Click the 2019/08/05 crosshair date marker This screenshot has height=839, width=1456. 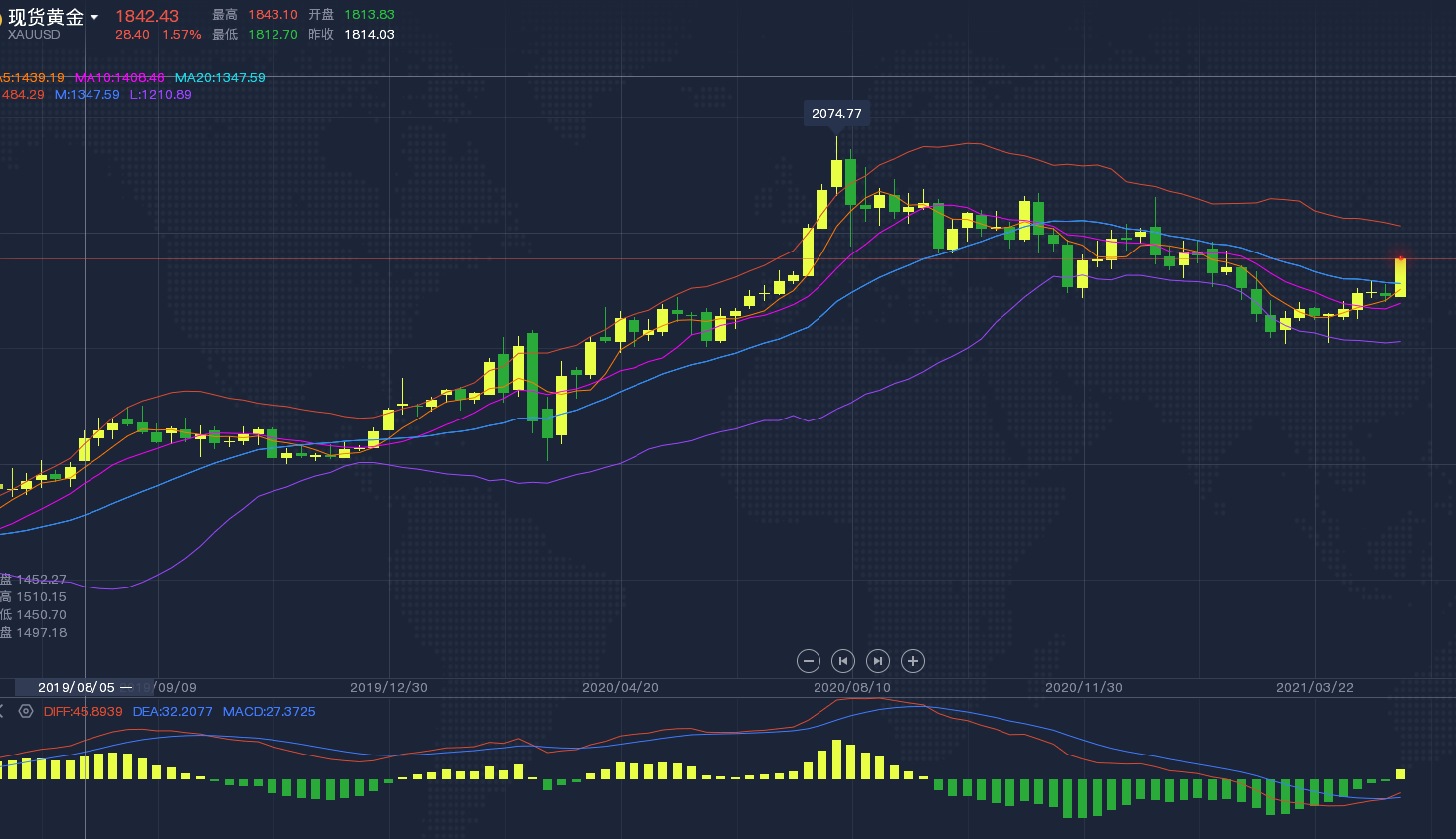pyautogui.click(x=77, y=688)
